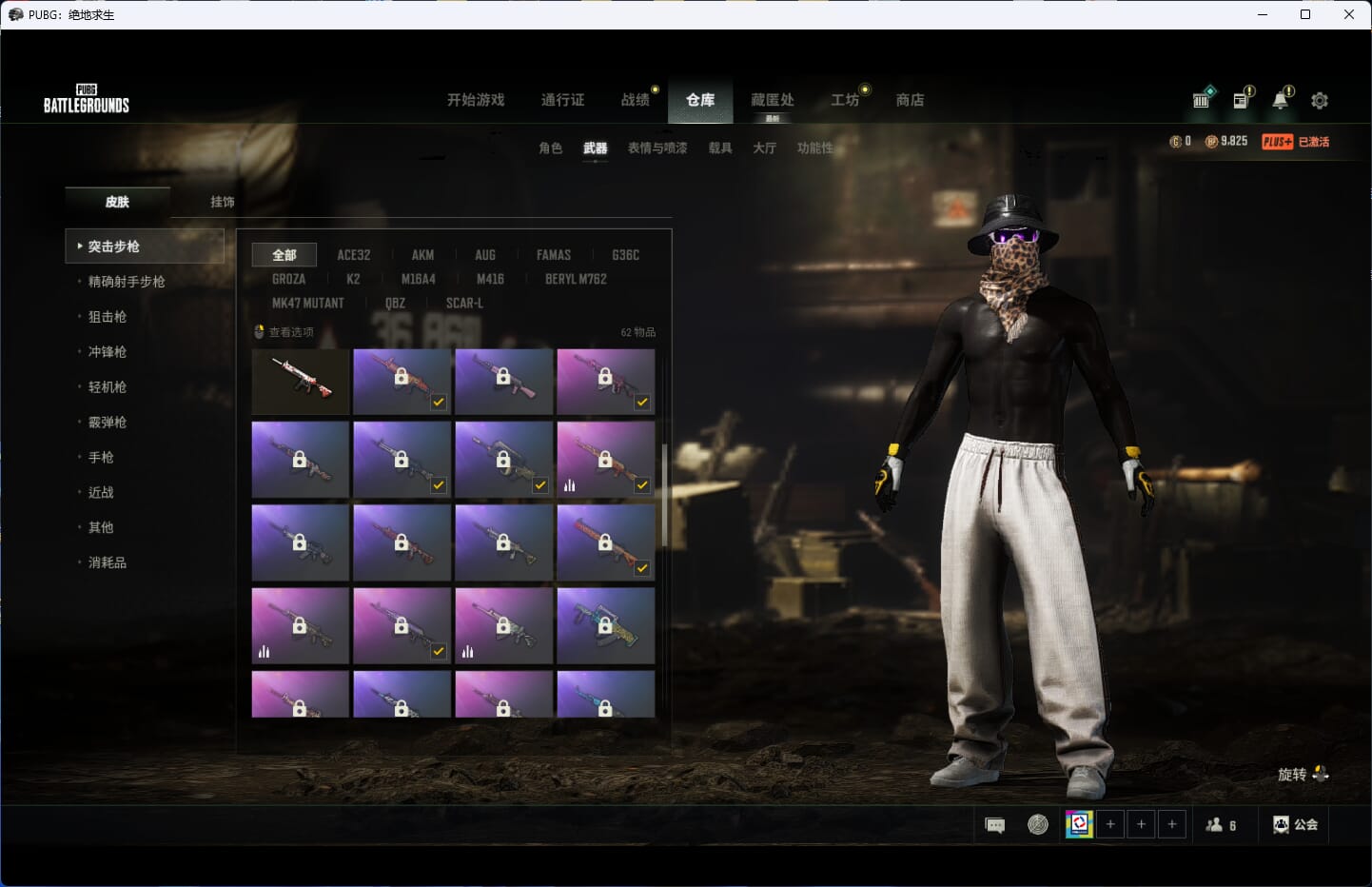This screenshot has width=1372, height=887.
Task: Click the PUBG Battlegrounds logo
Action: point(87,99)
